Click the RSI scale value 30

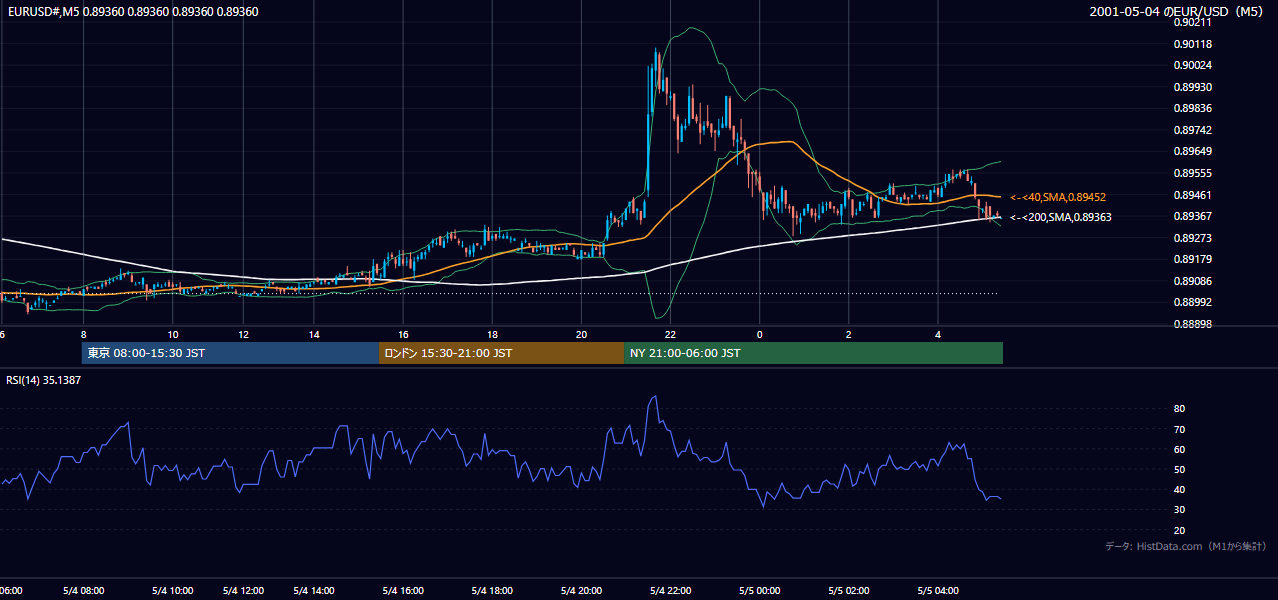[1179, 509]
